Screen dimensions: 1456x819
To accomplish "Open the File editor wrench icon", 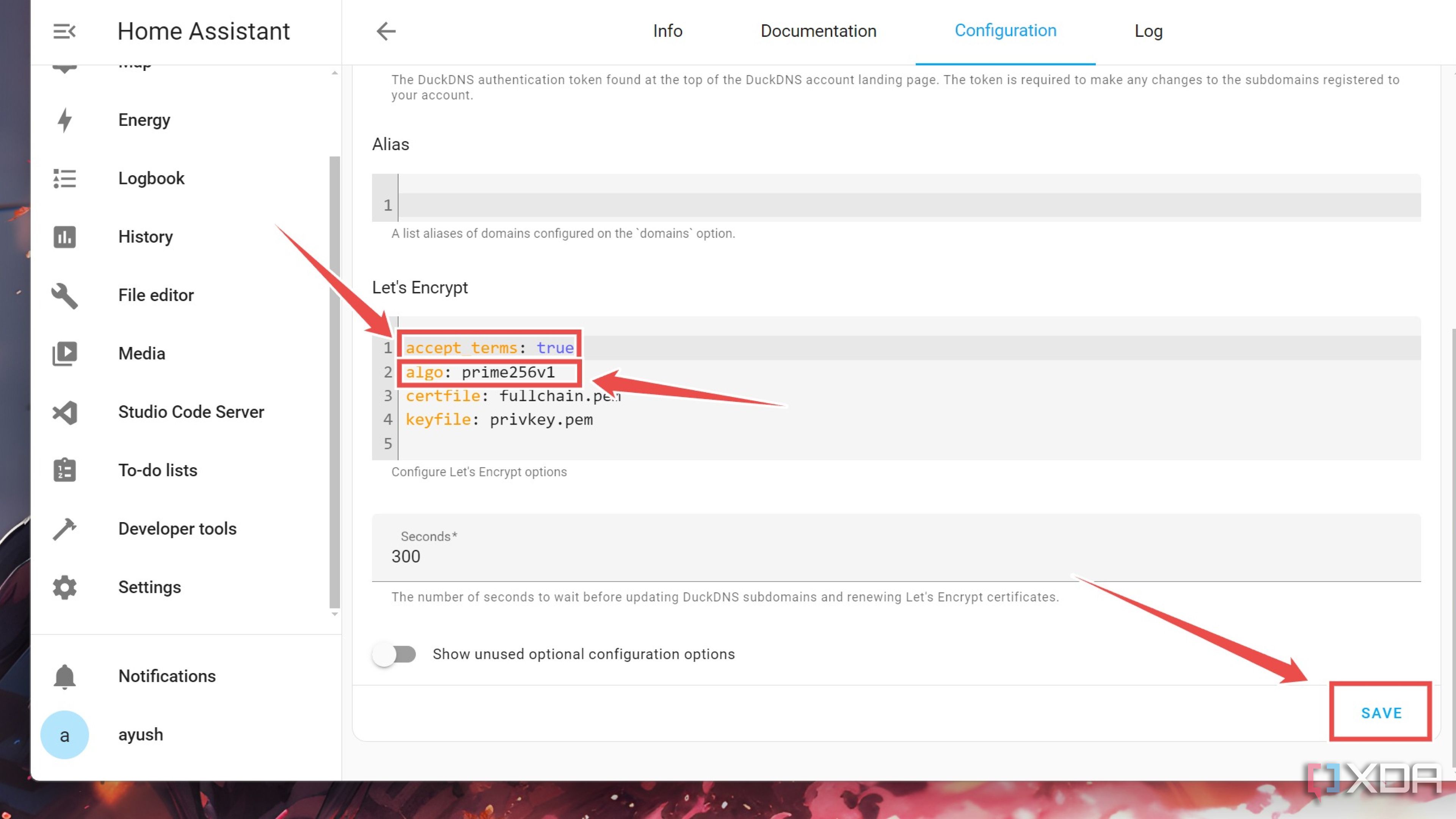I will (64, 295).
